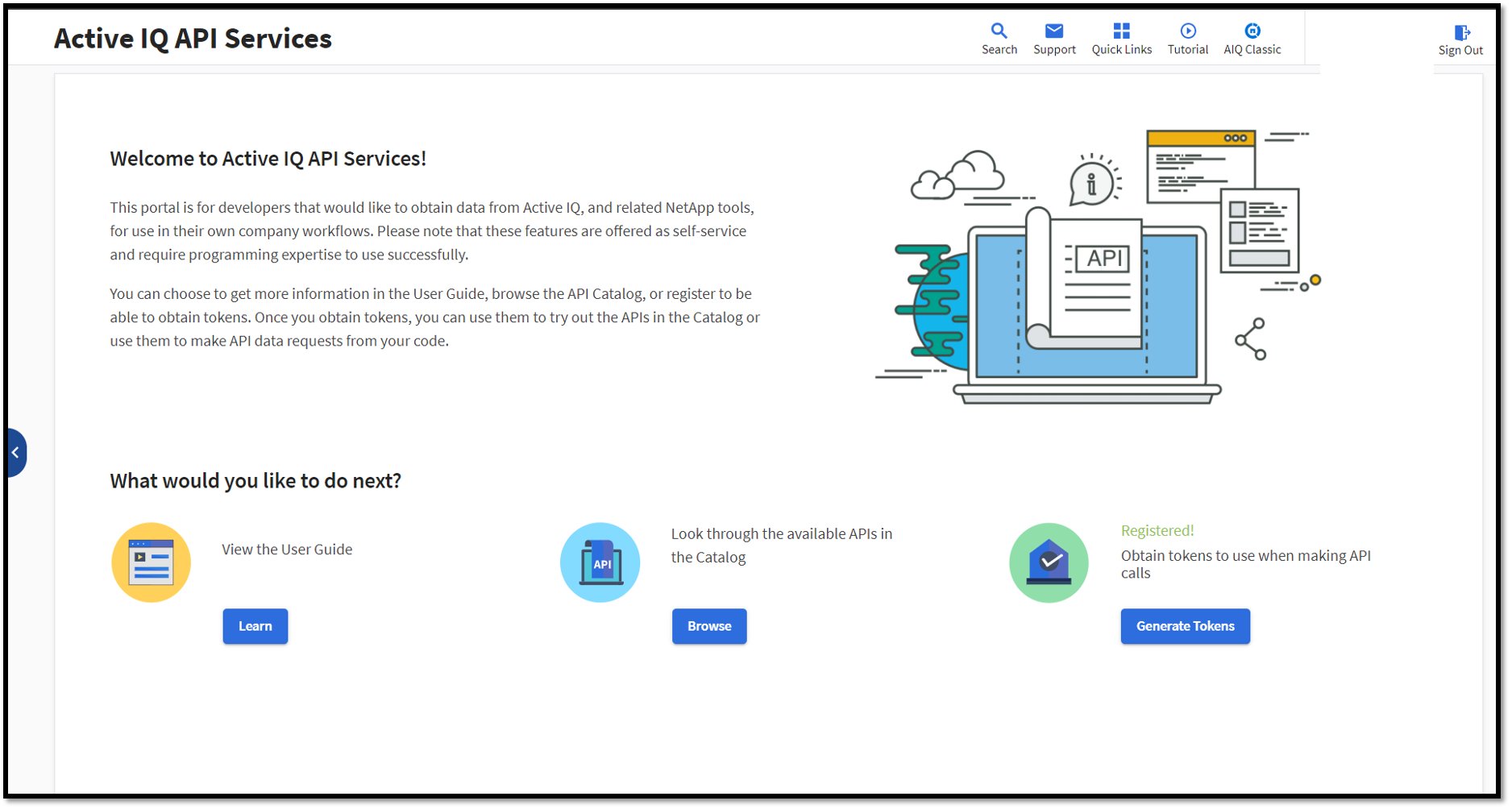Click the Search label in header

[999, 50]
